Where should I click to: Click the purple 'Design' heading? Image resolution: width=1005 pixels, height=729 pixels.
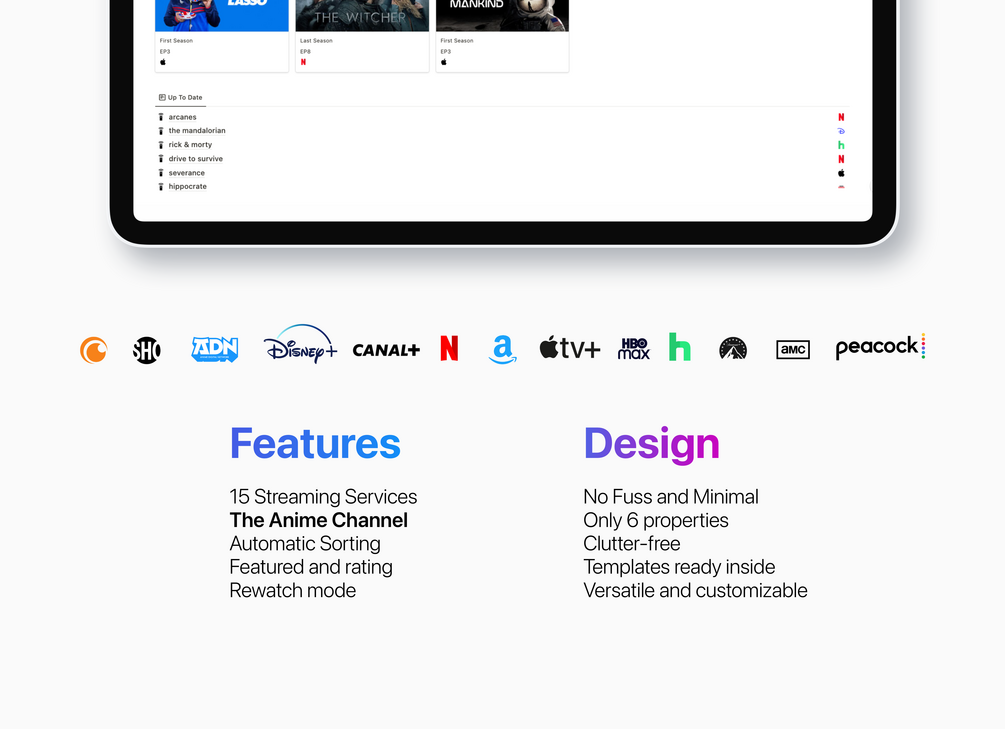pos(651,444)
